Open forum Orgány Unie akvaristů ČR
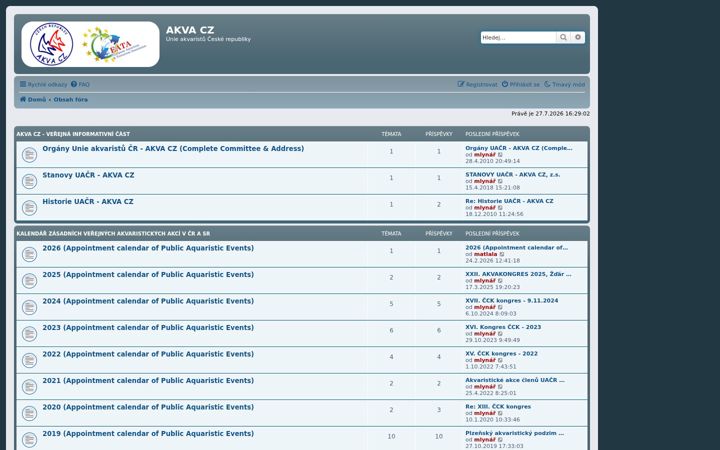The height and width of the screenshot is (450, 720). [173, 148]
